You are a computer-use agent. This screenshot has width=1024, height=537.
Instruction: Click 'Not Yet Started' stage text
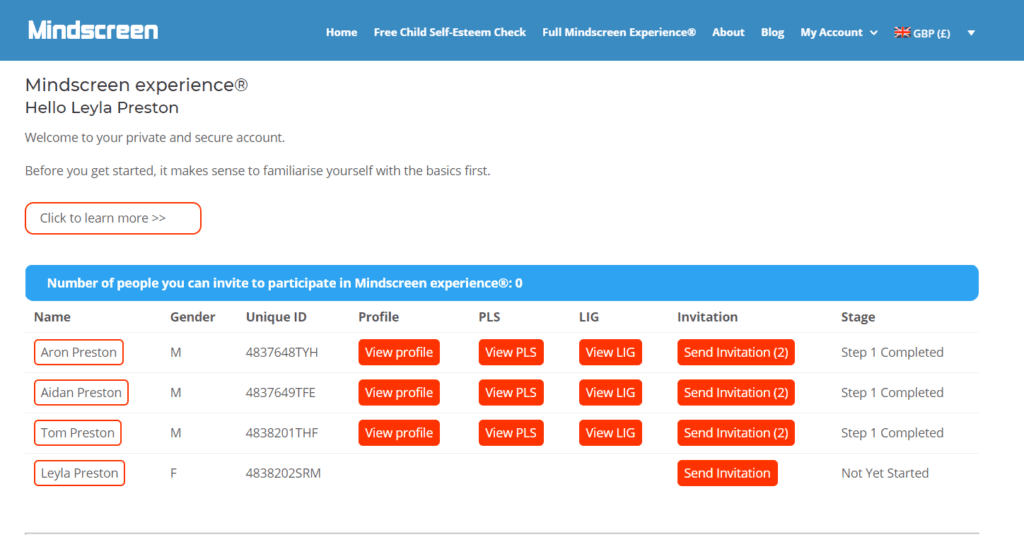(x=884, y=473)
